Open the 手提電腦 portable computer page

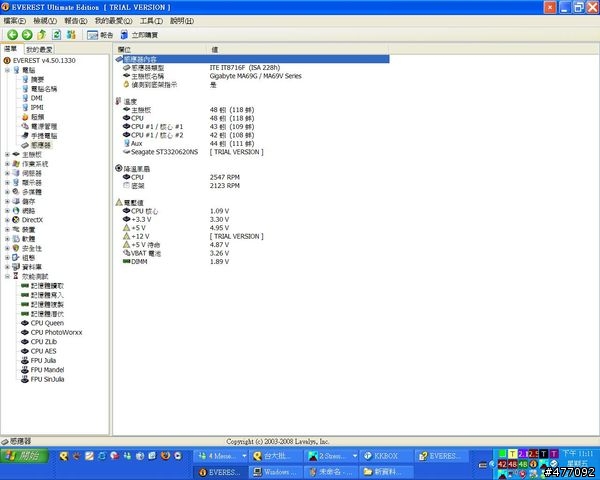pos(39,136)
